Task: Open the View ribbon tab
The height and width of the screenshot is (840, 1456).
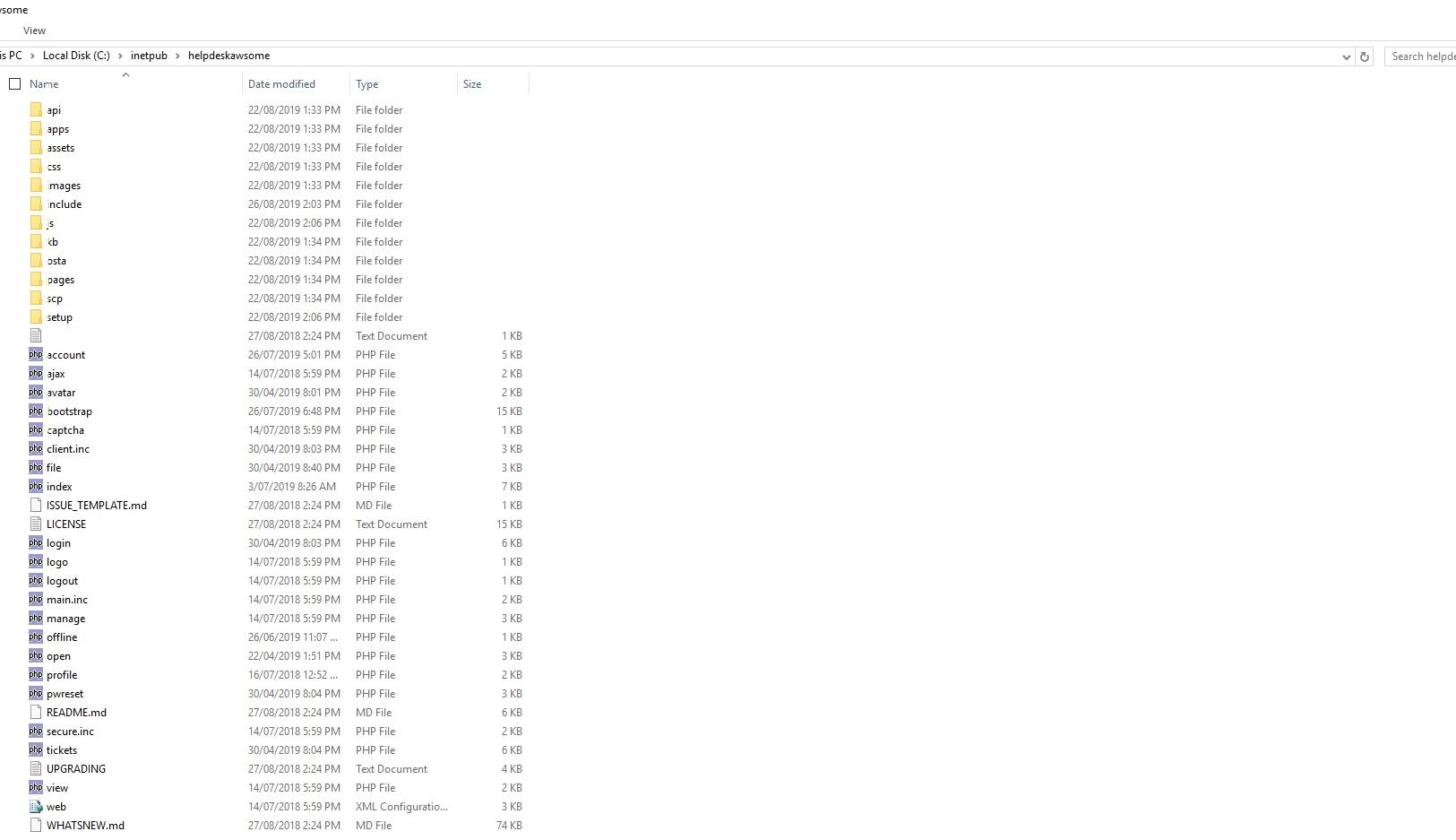Action: click(x=34, y=30)
